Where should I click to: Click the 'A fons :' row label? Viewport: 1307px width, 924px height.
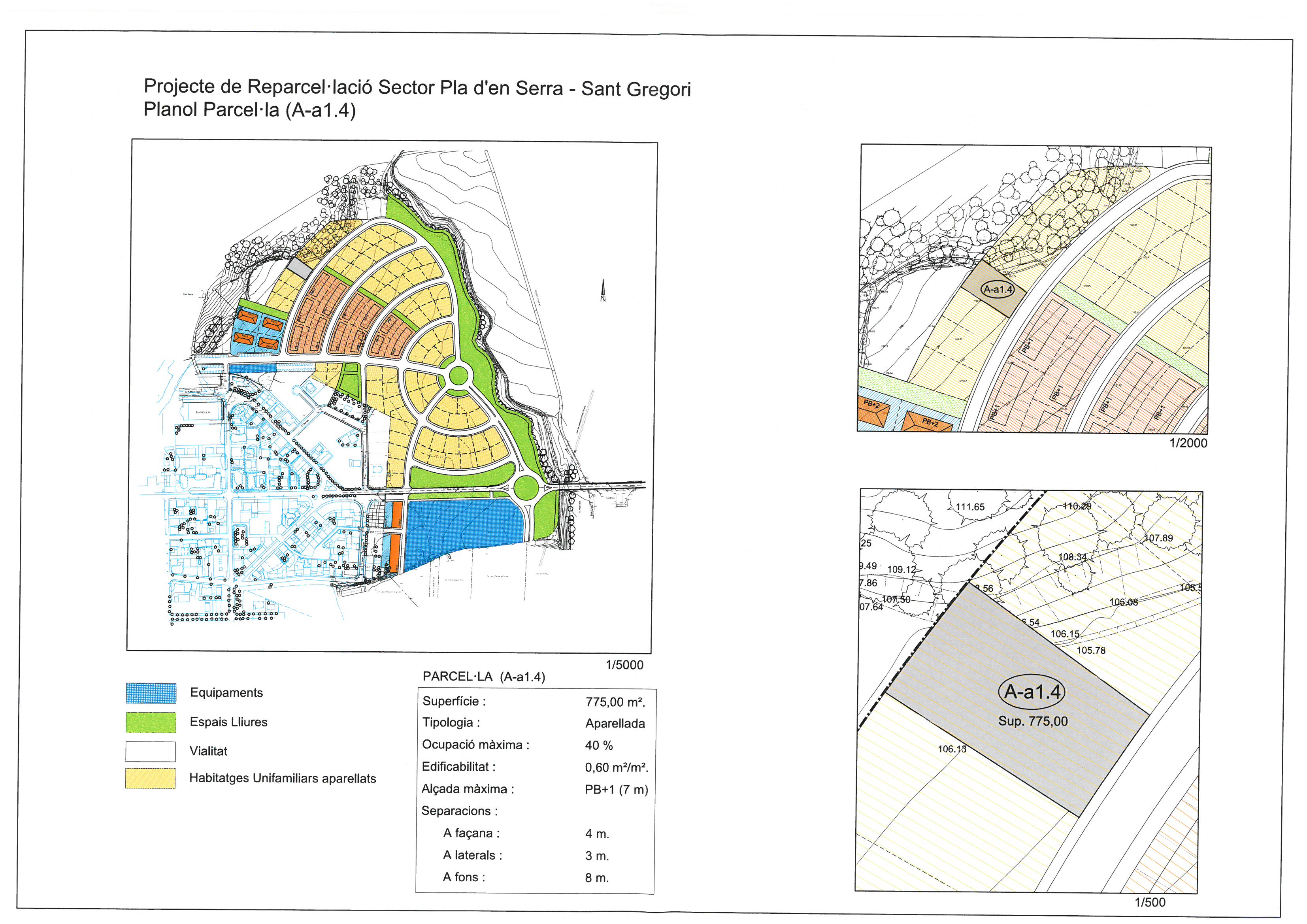pos(464,878)
